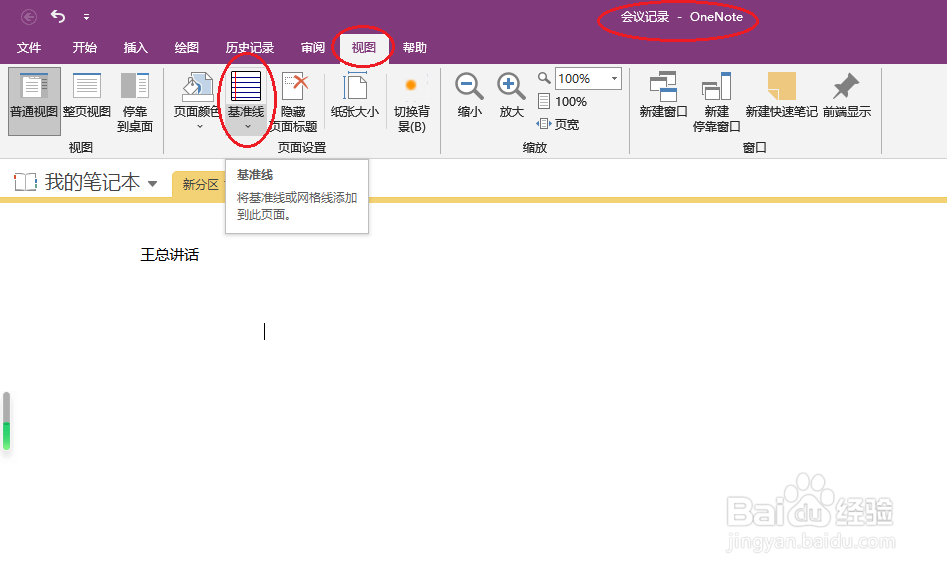
Task: Switch to the 绘图 tab
Action: (187, 48)
